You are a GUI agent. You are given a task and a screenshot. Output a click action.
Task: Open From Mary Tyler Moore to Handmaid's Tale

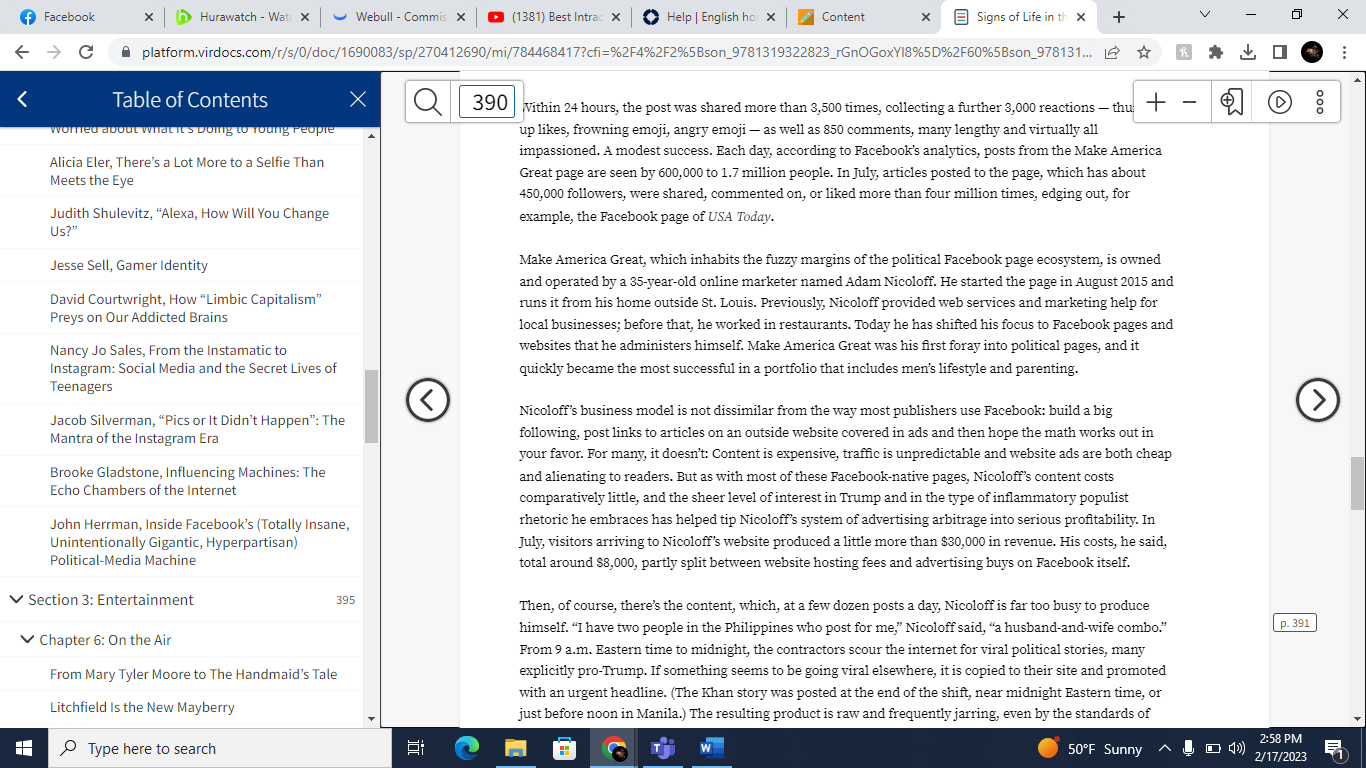(x=194, y=674)
